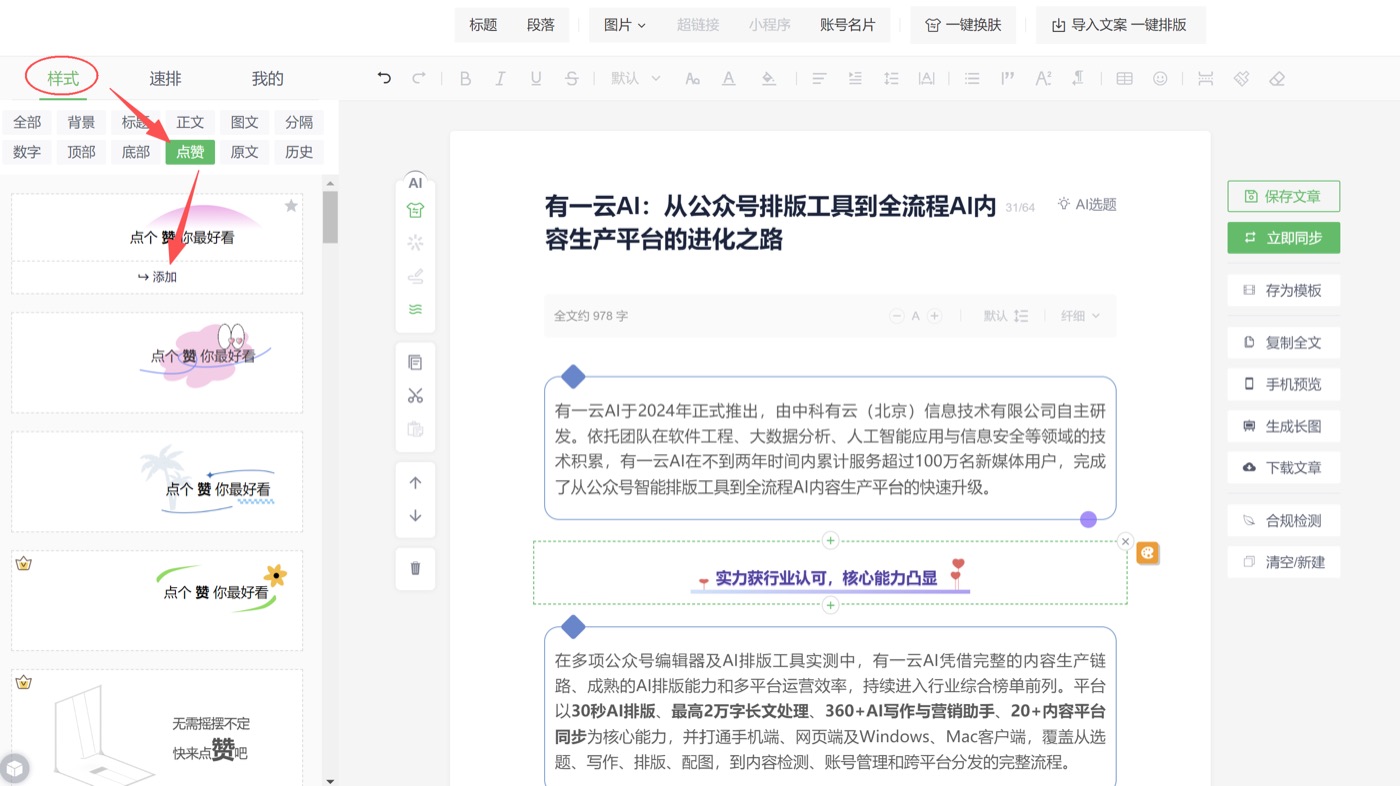The width and height of the screenshot is (1400, 786).
Task: Click the 添加 link under first style
Action: 157,277
